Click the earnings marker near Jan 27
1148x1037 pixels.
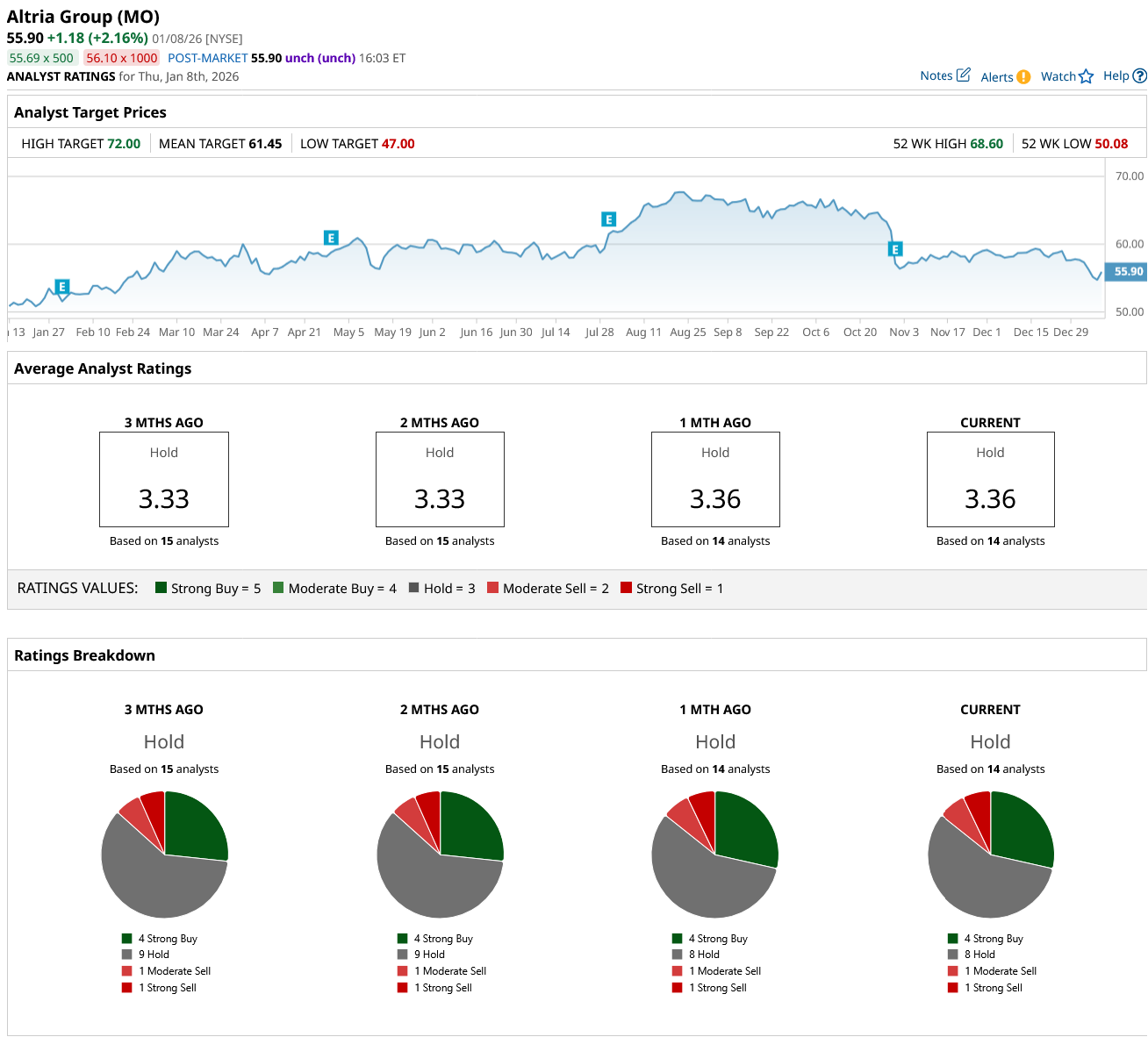(x=61, y=287)
